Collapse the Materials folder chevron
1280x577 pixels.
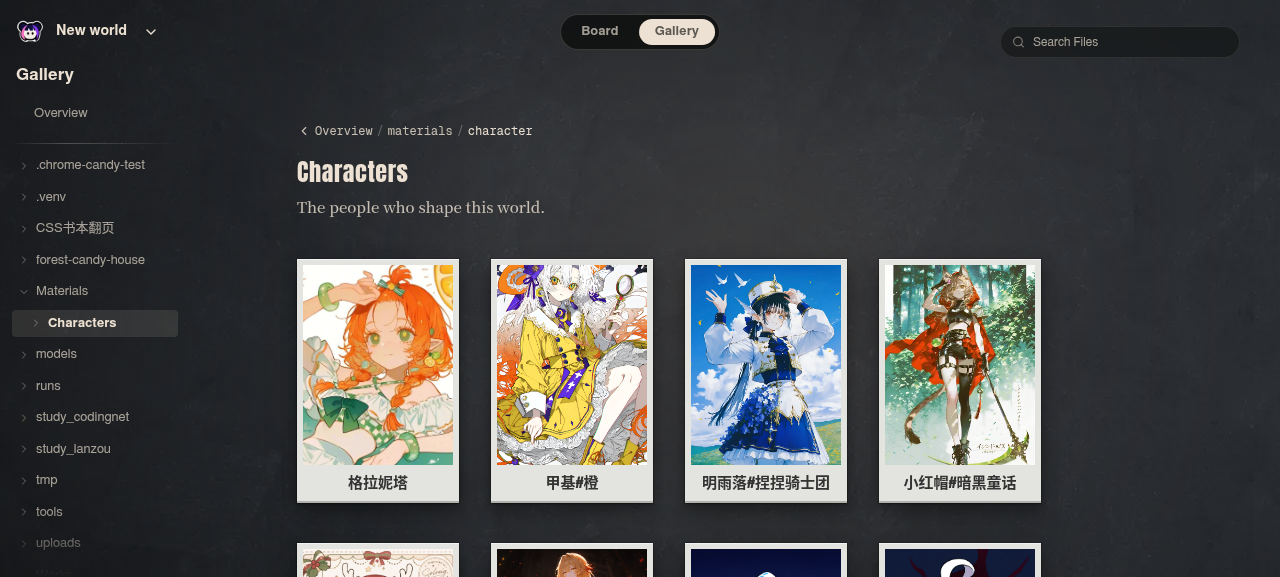tap(24, 292)
